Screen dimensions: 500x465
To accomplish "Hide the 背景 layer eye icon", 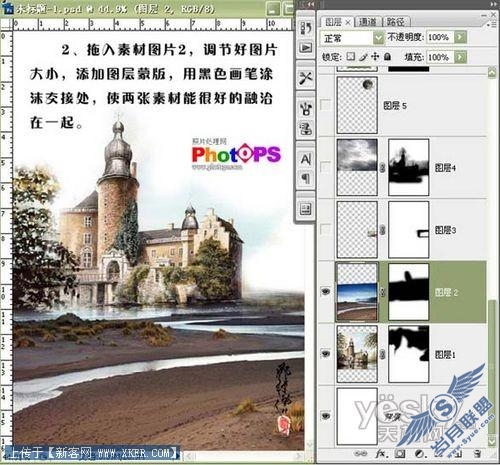I will click(x=325, y=416).
